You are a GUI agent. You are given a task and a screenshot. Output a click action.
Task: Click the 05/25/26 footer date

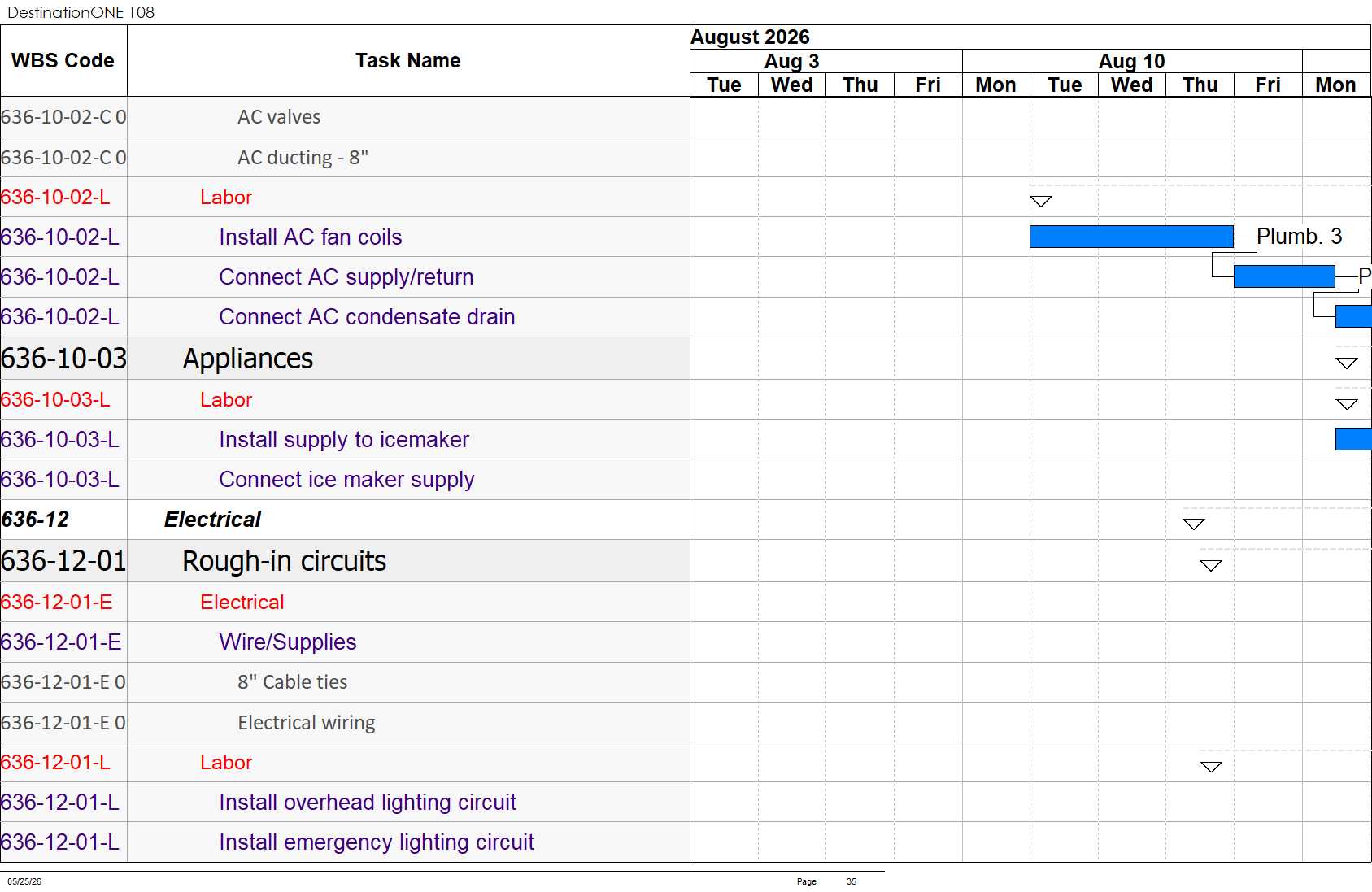point(24,881)
